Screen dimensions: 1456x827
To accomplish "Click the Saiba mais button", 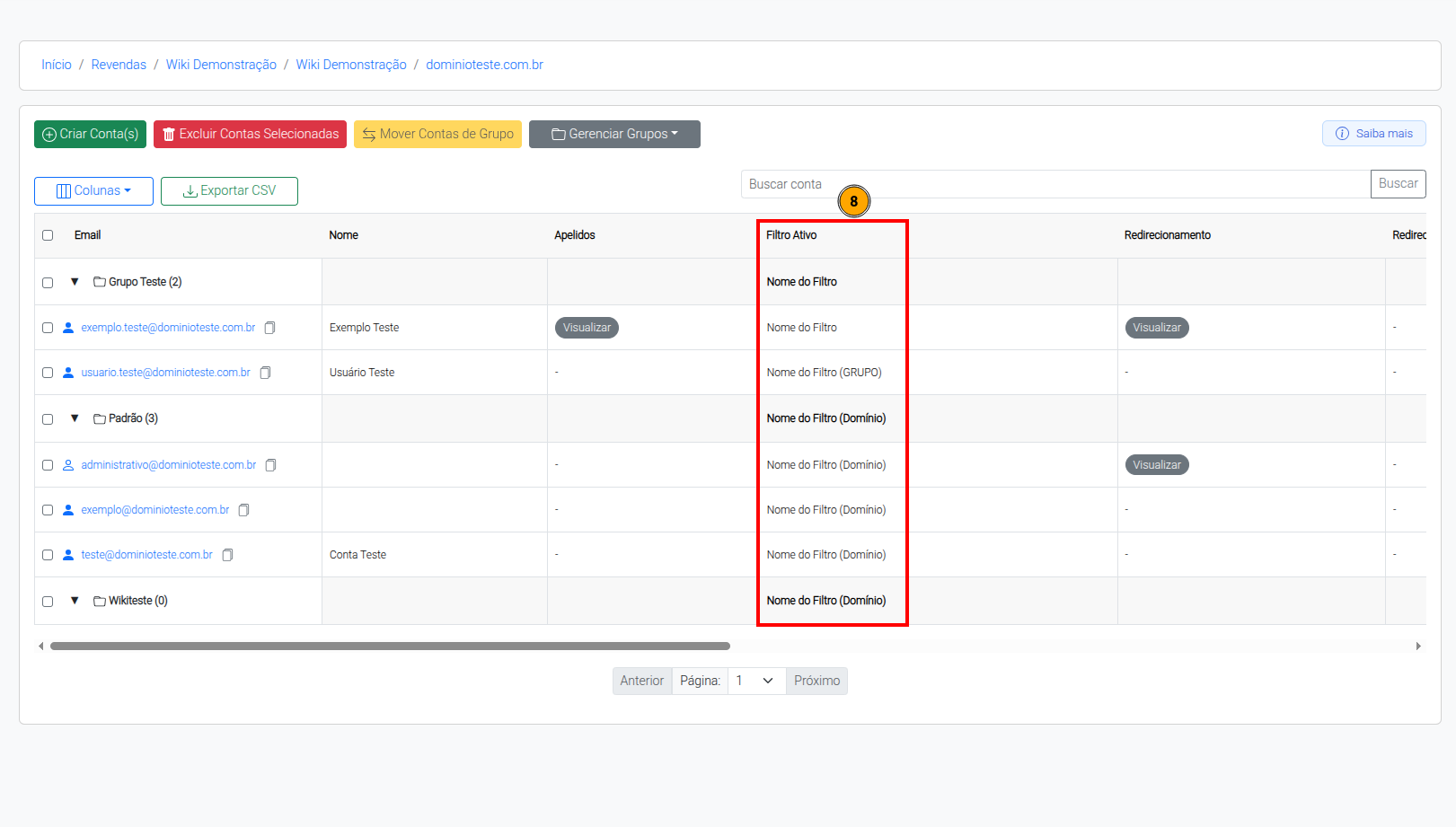I will point(1373,134).
